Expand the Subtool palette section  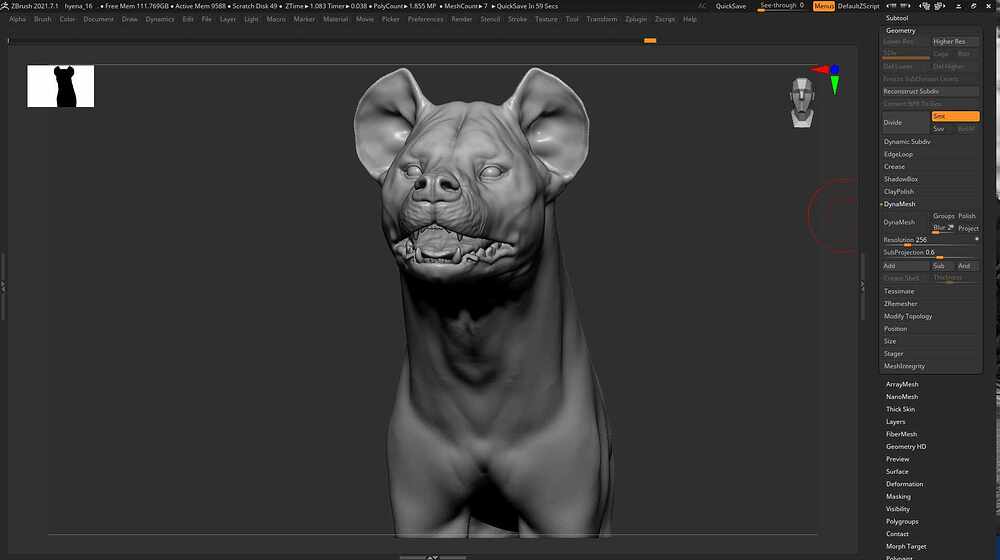point(897,18)
